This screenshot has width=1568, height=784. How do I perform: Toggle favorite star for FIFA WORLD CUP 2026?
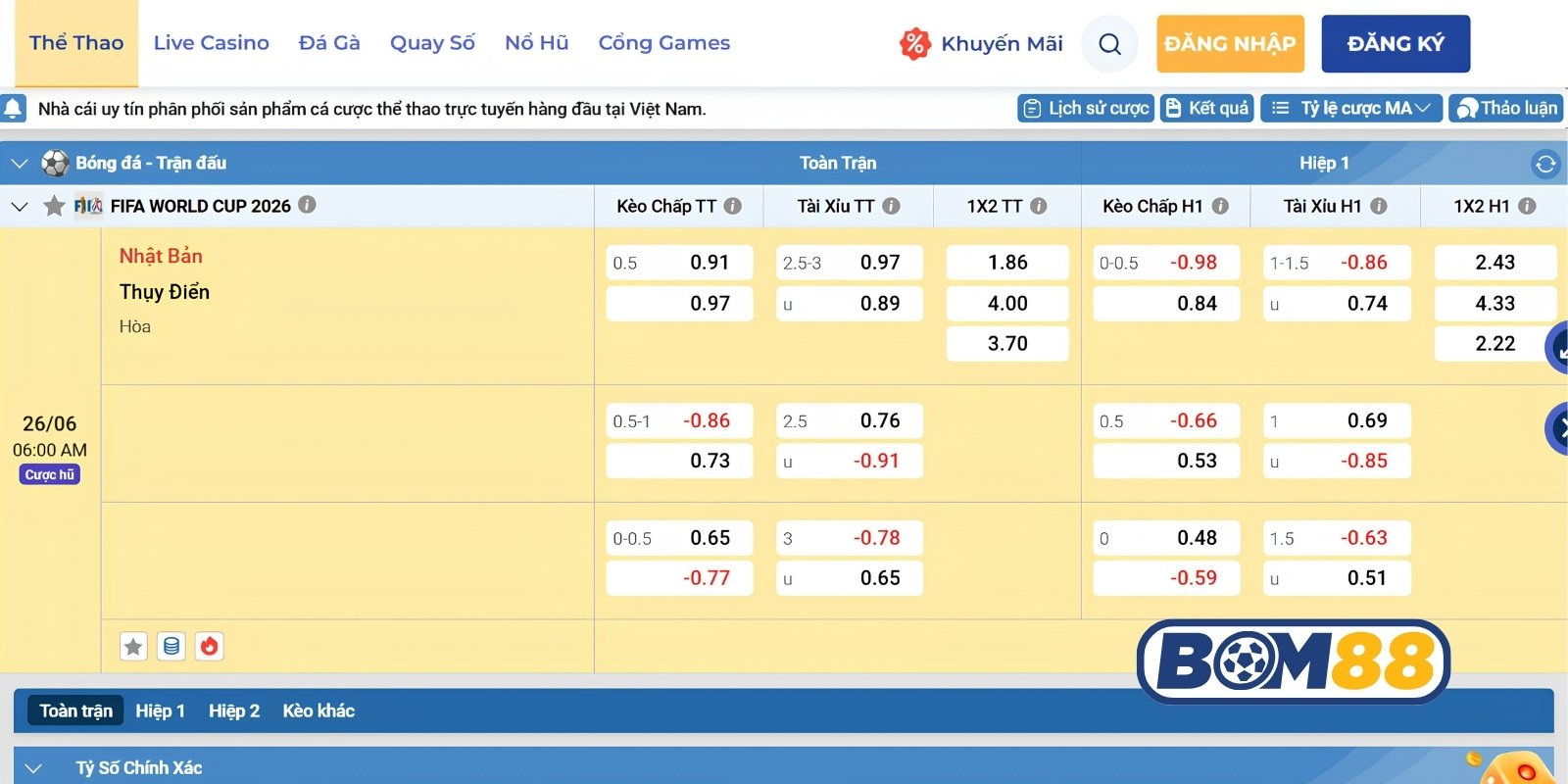[55, 206]
